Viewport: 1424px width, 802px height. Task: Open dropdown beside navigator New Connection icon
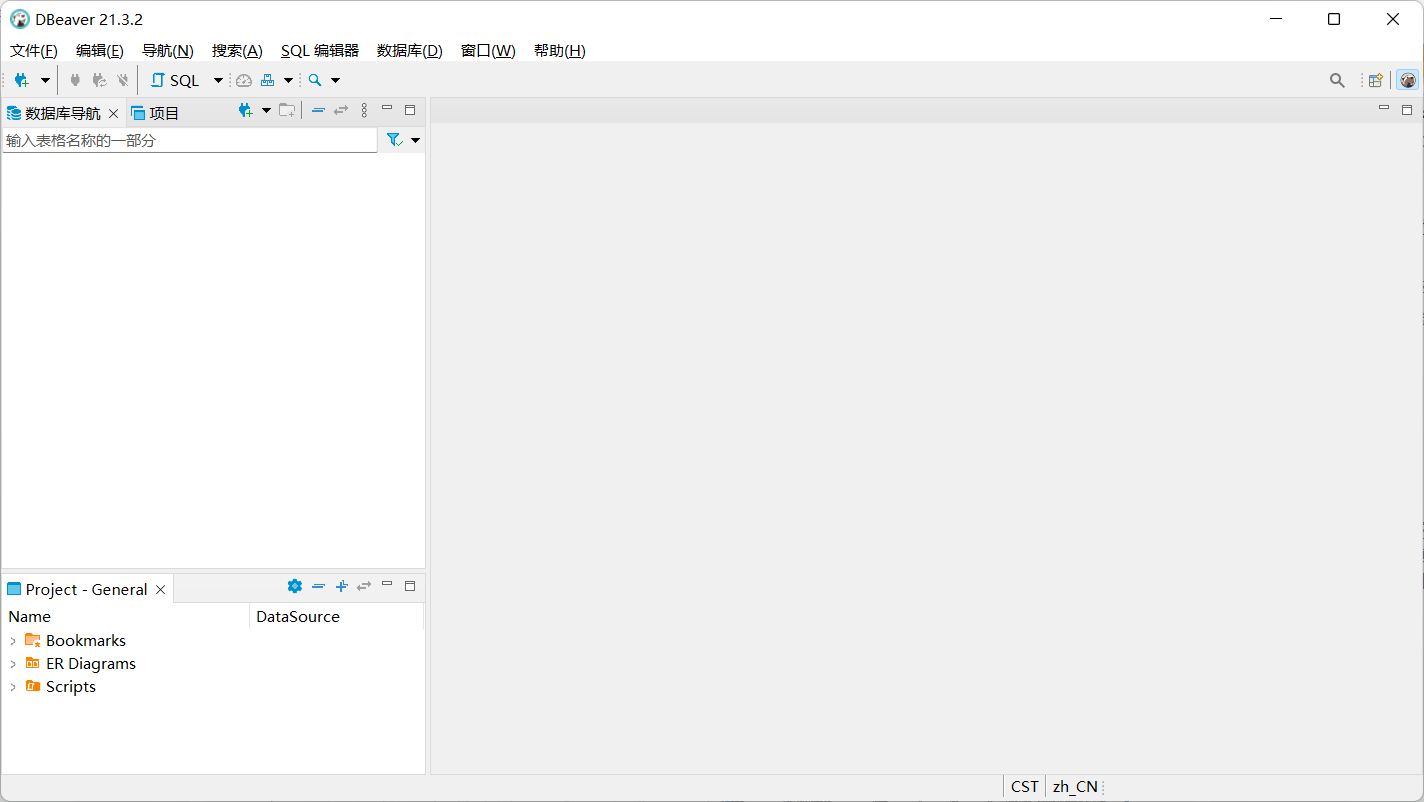click(x=266, y=111)
